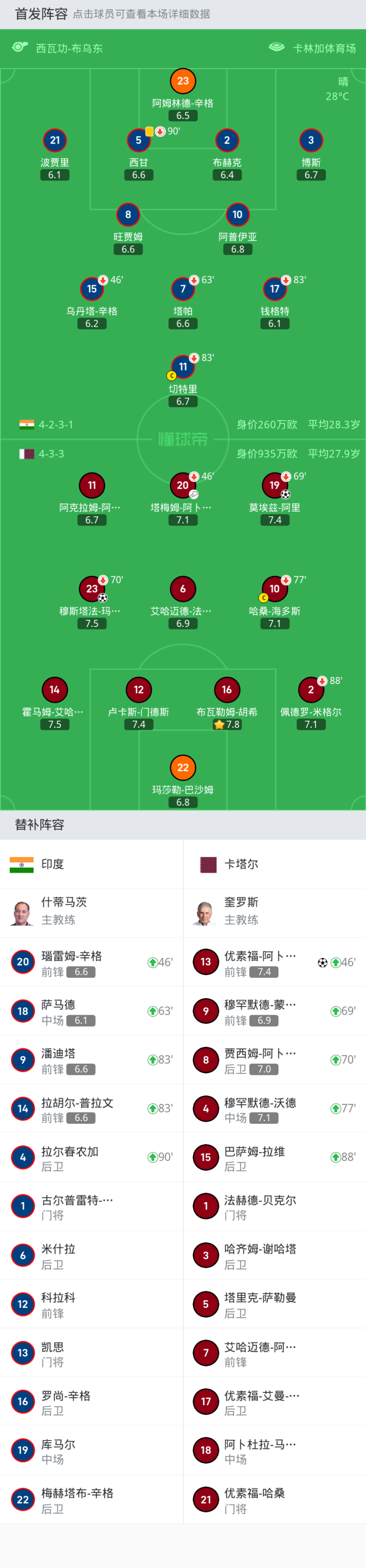366x1568 pixels.
Task: Click coach 奎罗斯 avatar photo
Action: [205, 912]
